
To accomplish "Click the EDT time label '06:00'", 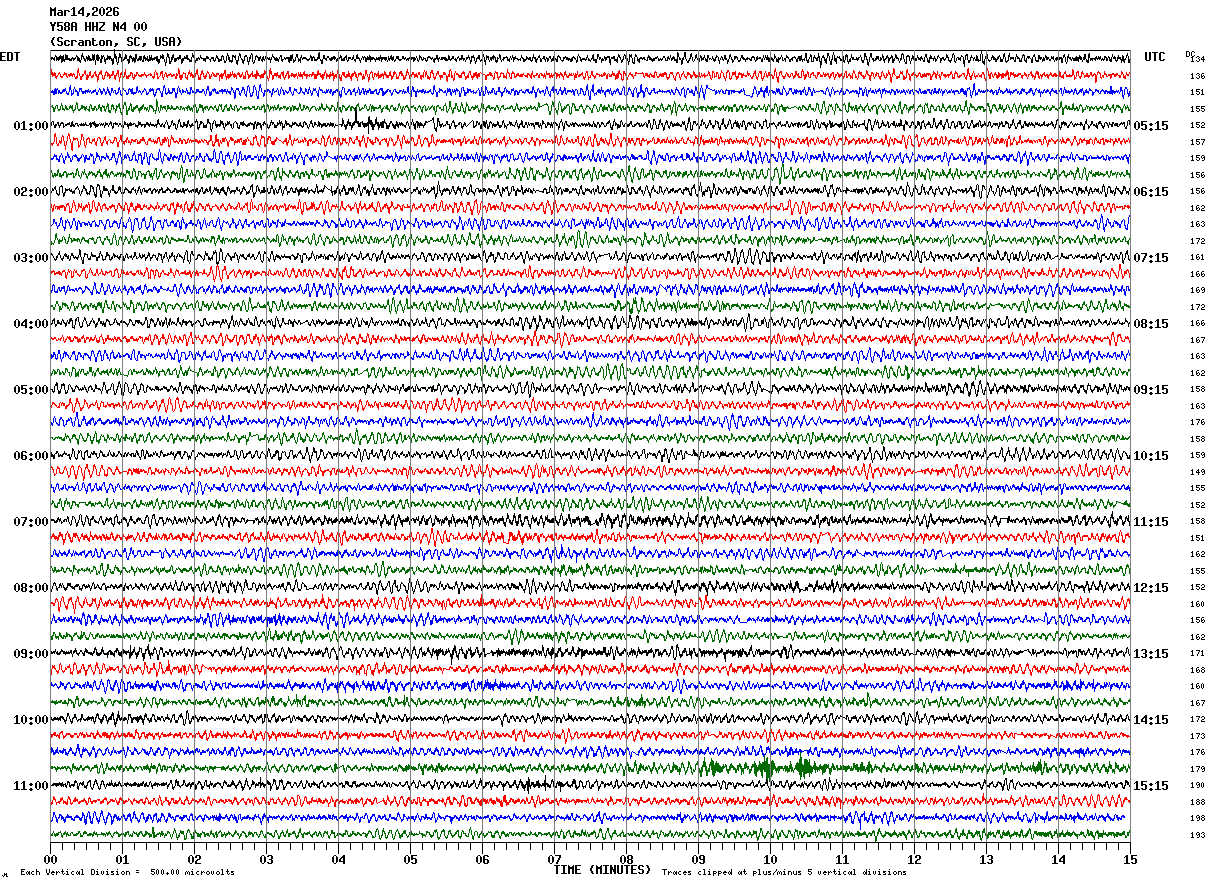I will tap(30, 456).
